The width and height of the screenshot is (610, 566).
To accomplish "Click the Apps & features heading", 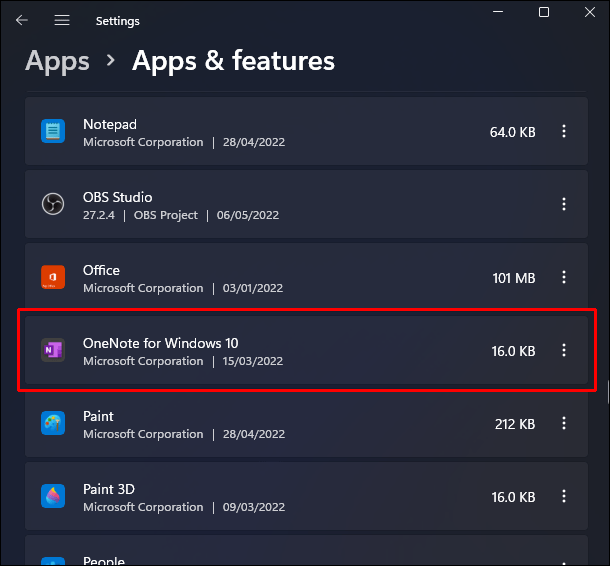I will 233,61.
